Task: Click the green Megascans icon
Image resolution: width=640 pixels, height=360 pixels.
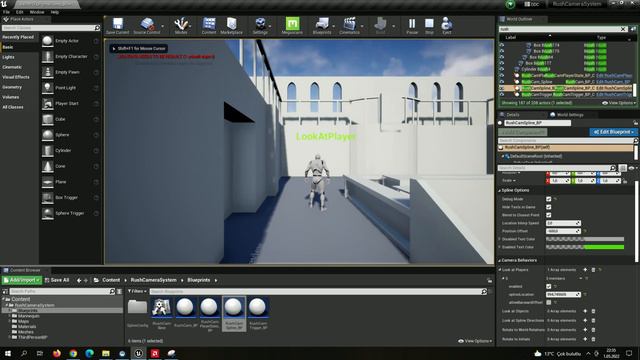Action: [x=292, y=26]
